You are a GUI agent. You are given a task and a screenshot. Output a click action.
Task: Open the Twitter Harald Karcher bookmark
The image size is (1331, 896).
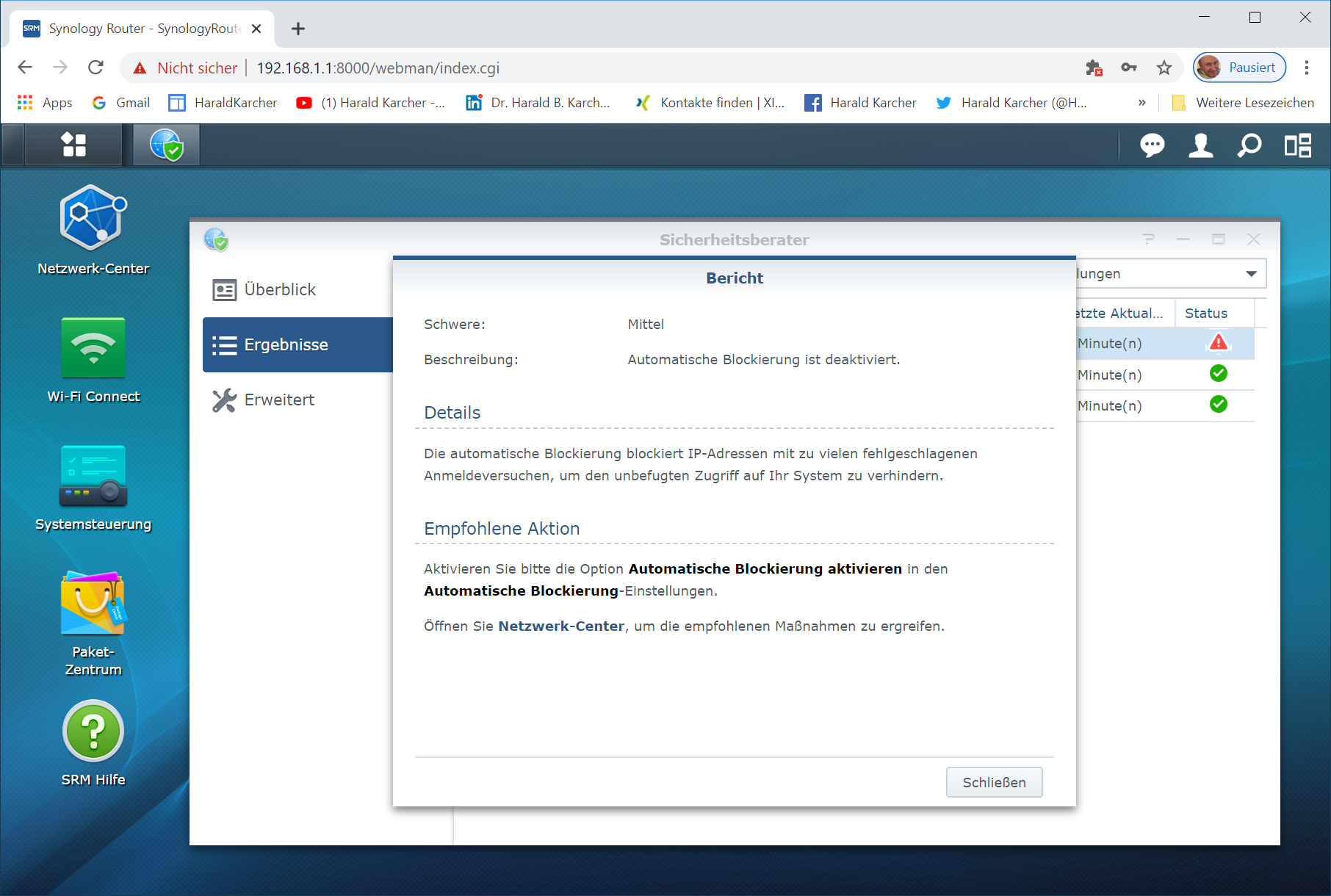click(1011, 103)
